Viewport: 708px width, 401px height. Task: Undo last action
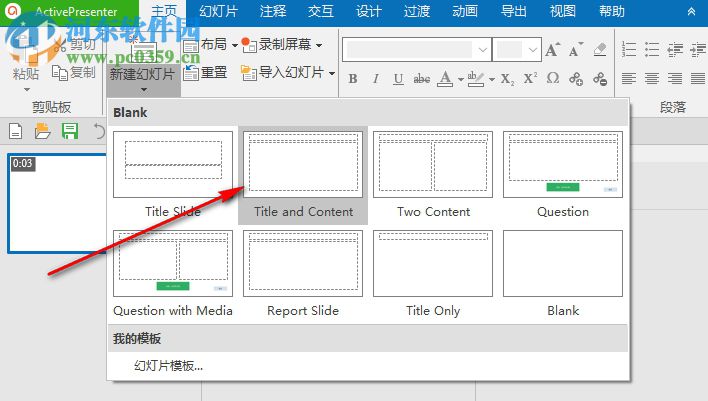[x=98, y=131]
